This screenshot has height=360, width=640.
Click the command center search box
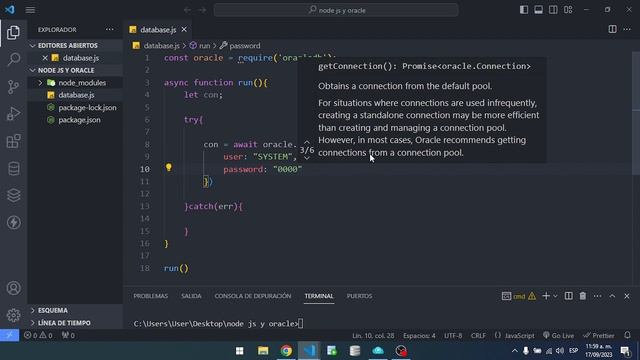coord(336,10)
